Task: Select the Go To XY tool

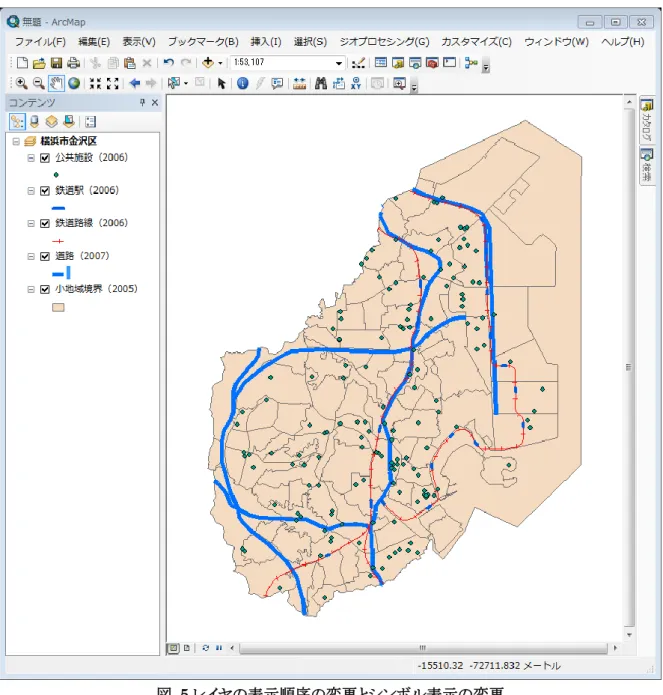Action: [356, 83]
